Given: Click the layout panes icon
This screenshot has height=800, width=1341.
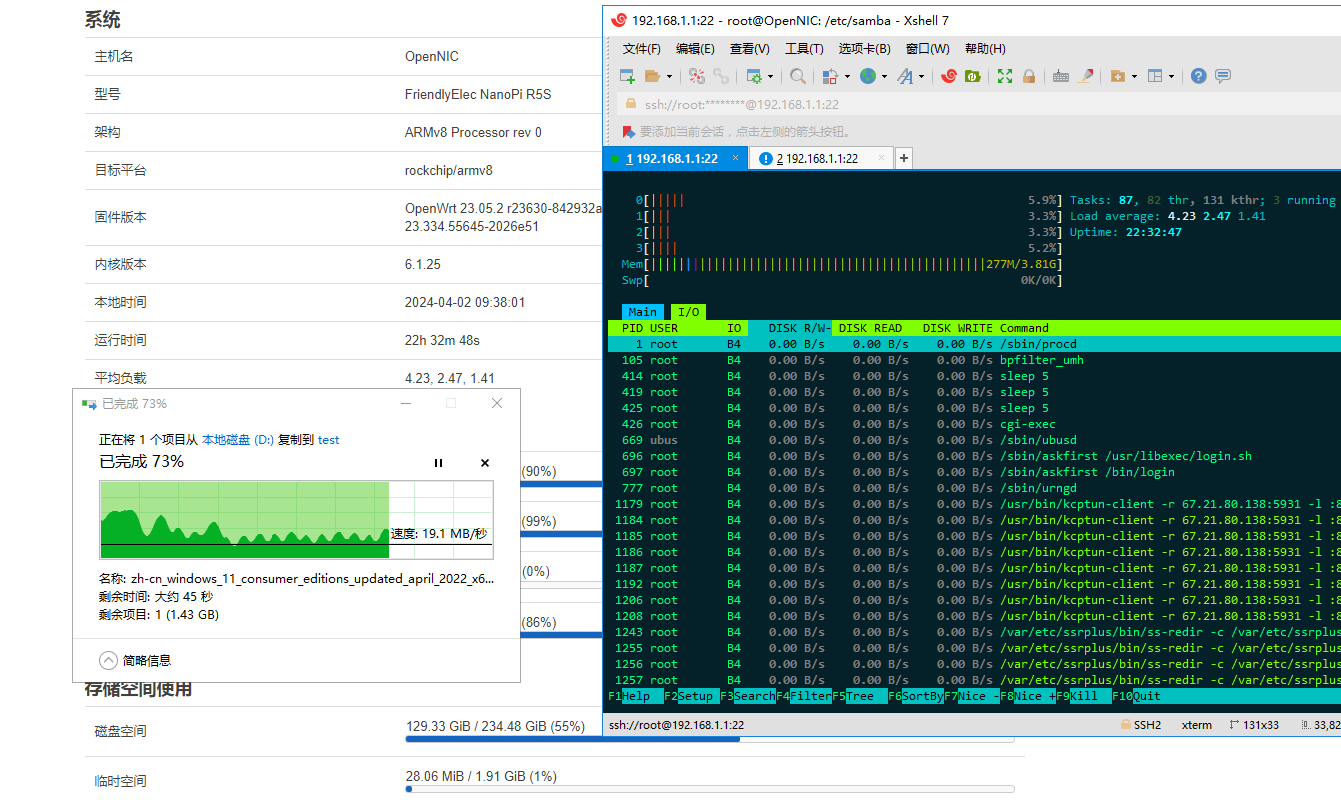Looking at the screenshot, I should pyautogui.click(x=1155, y=76).
